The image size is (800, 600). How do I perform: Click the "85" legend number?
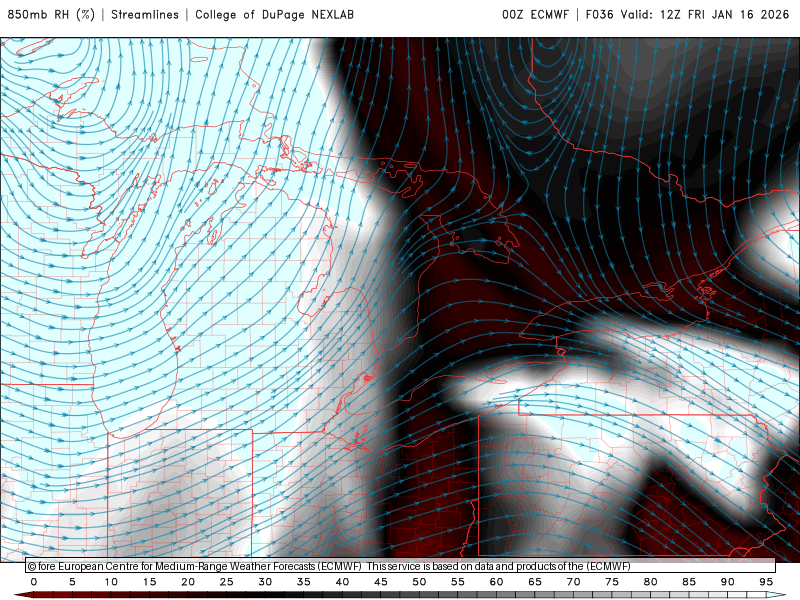pos(689,582)
